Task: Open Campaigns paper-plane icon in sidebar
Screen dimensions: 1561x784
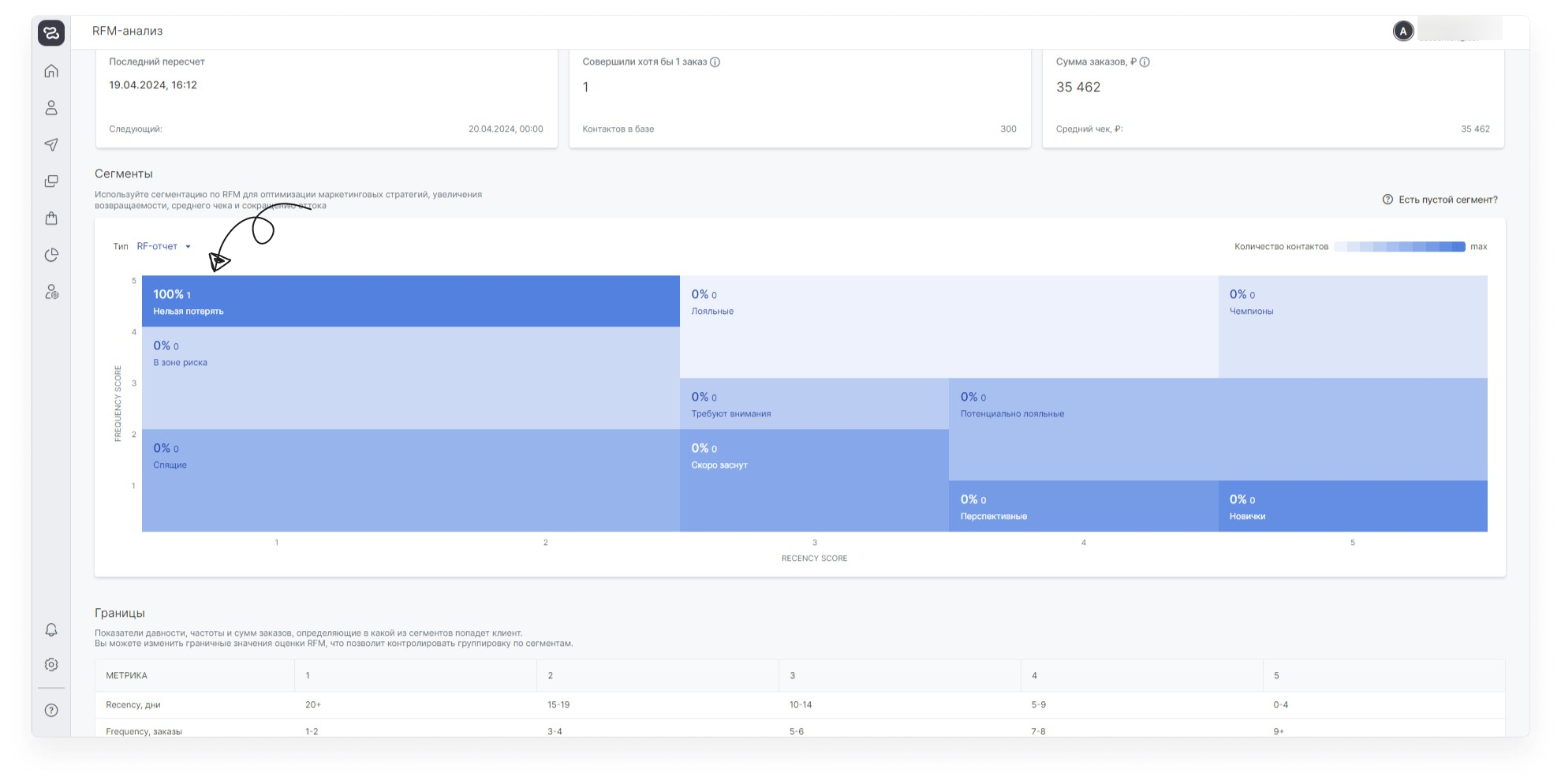Action: tap(51, 144)
